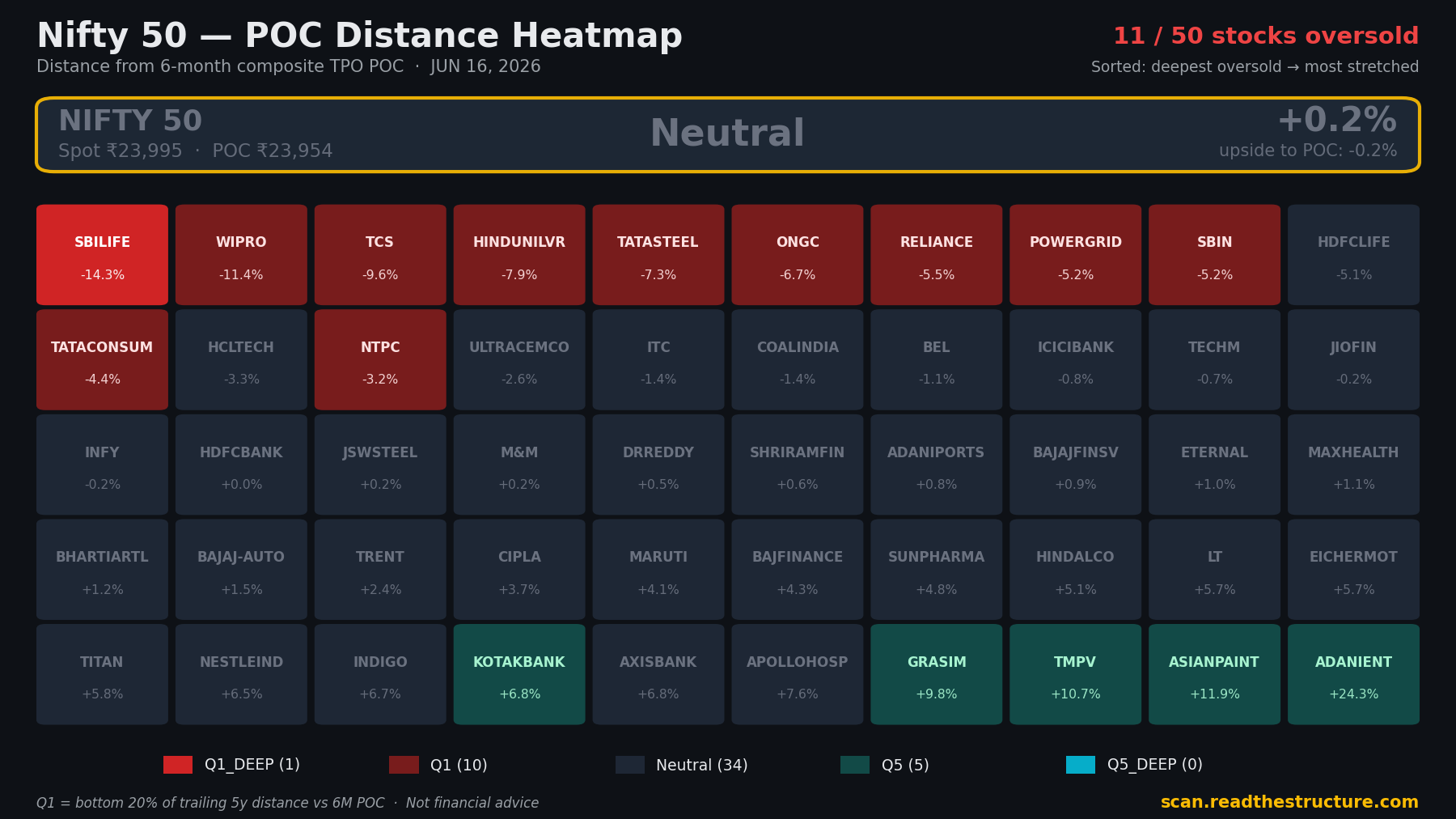Viewport: 1456px width, 819px height.
Task: Click the Nifty 50 POC Distance Heatmap title
Action: coord(360,36)
